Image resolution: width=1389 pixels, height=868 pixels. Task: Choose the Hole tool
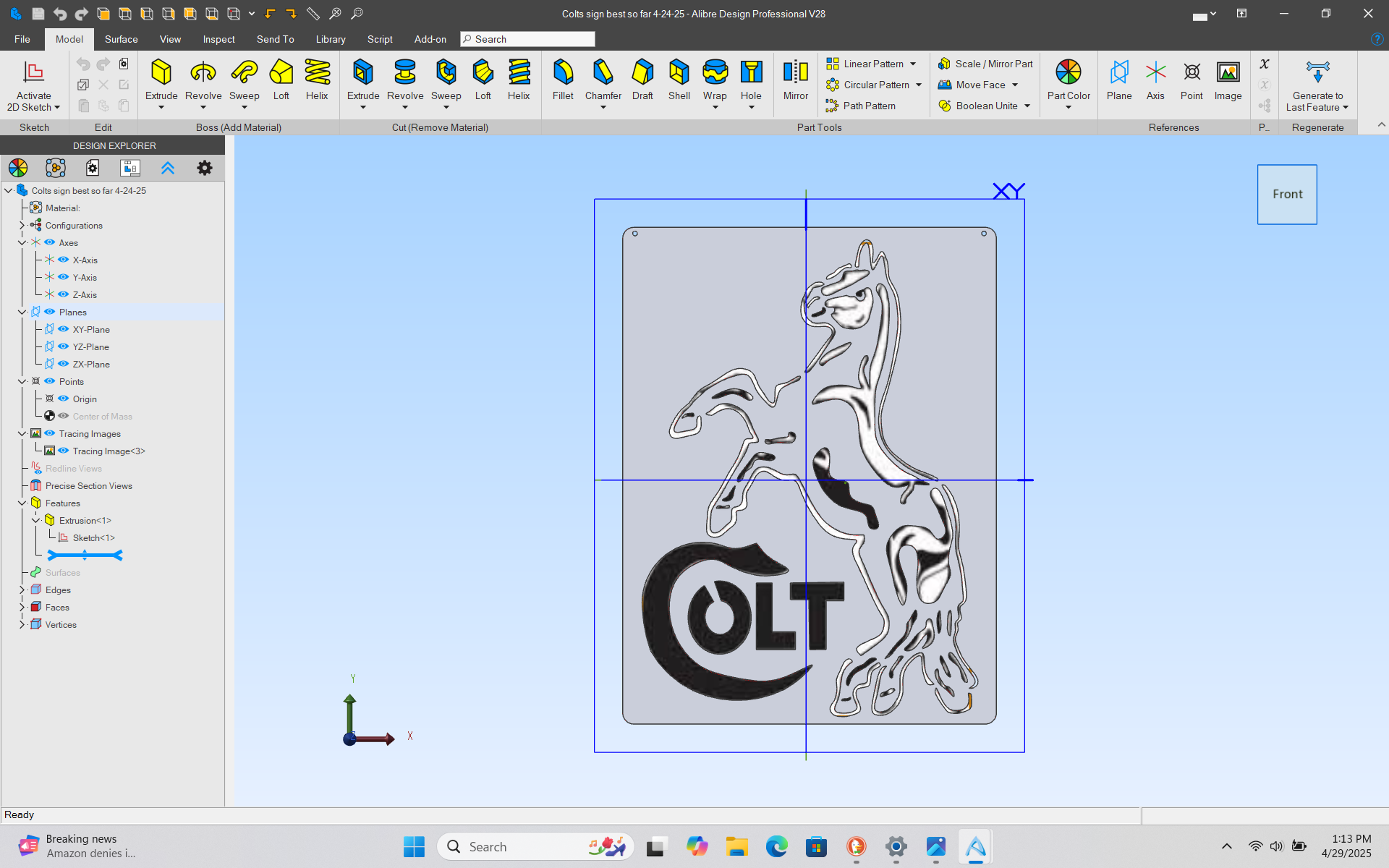point(751,80)
